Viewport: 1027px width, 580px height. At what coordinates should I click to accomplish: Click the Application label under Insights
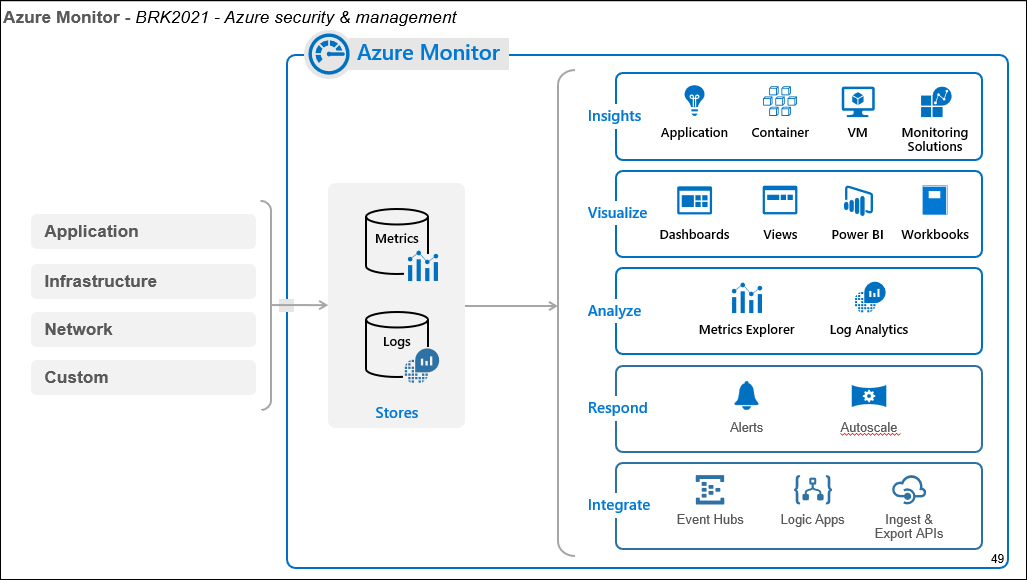(694, 133)
